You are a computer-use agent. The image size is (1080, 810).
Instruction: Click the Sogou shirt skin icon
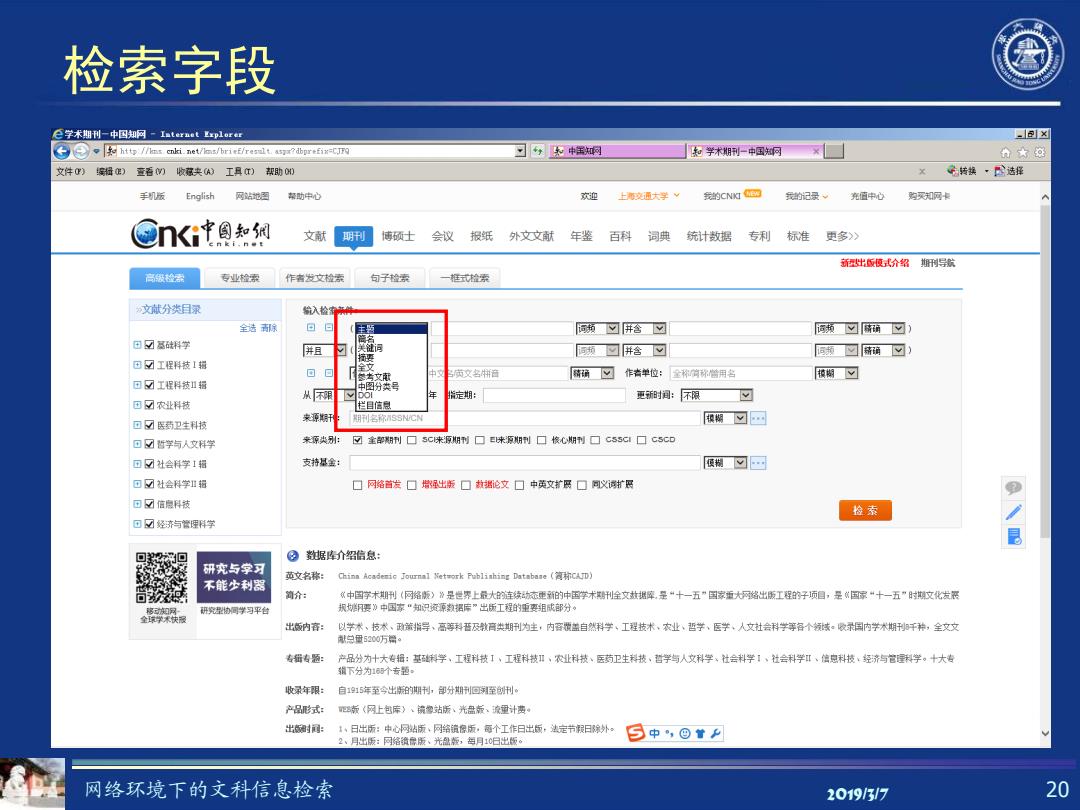click(700, 734)
